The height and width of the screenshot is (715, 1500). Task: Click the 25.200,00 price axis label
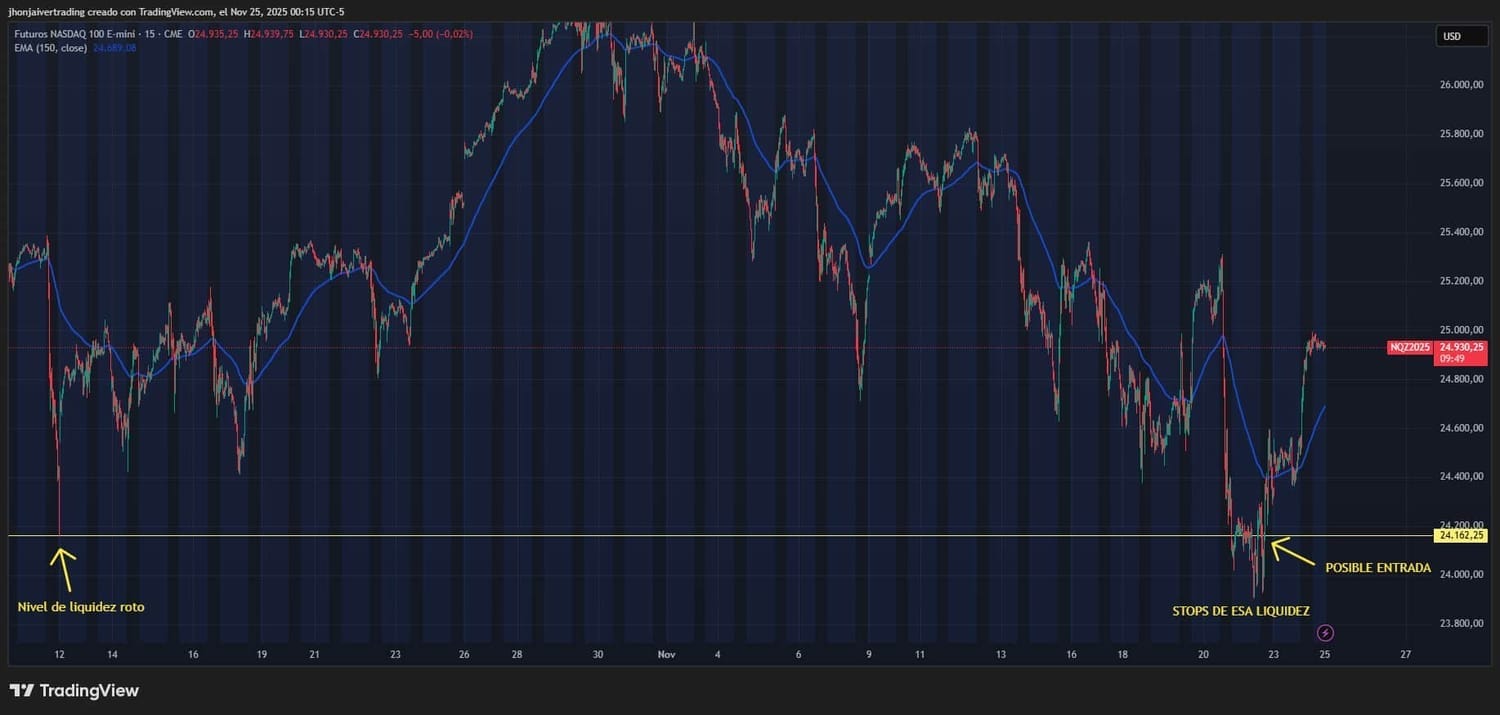click(1460, 281)
